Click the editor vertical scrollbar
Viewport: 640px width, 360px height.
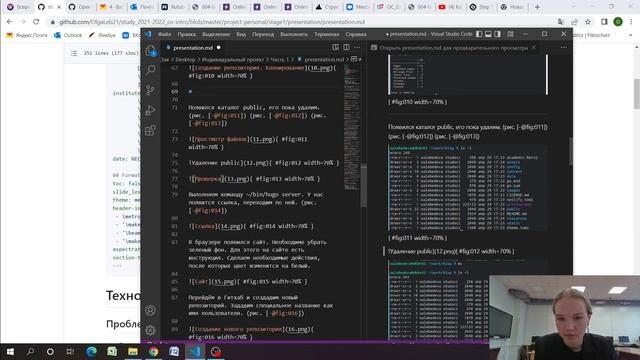coord(363,186)
